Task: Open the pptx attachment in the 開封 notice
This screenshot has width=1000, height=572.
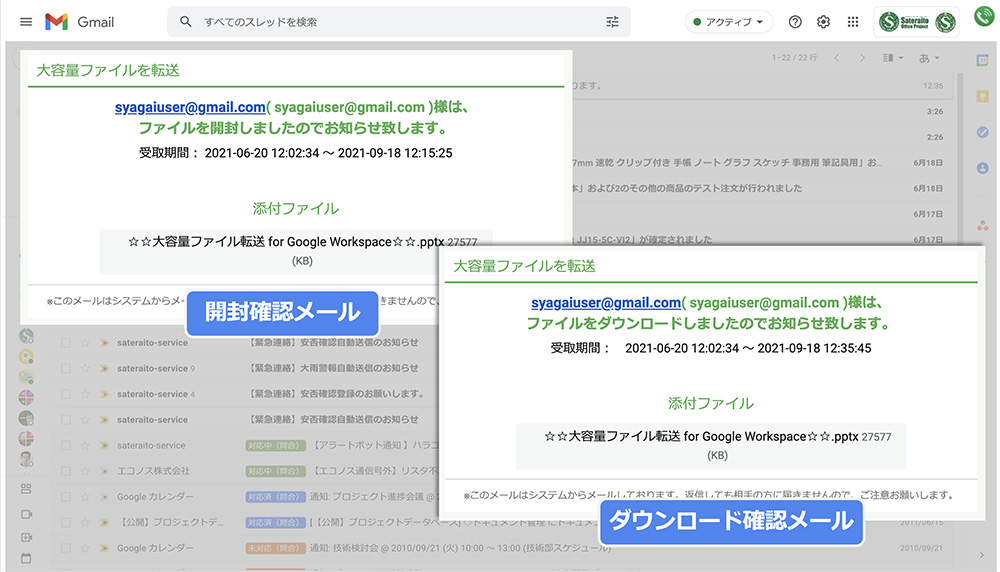Action: [296, 251]
